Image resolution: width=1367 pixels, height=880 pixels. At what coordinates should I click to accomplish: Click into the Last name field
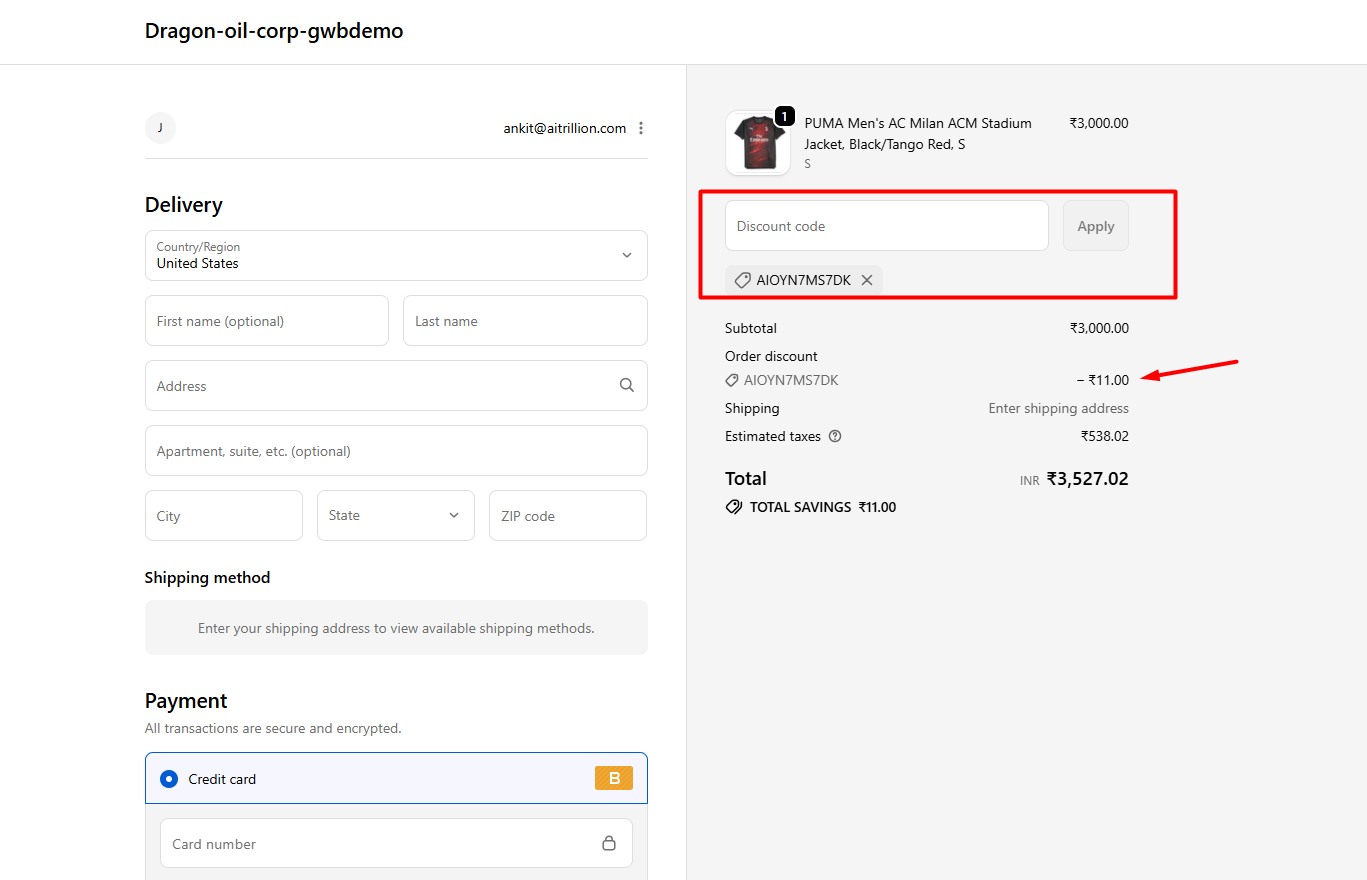point(525,321)
